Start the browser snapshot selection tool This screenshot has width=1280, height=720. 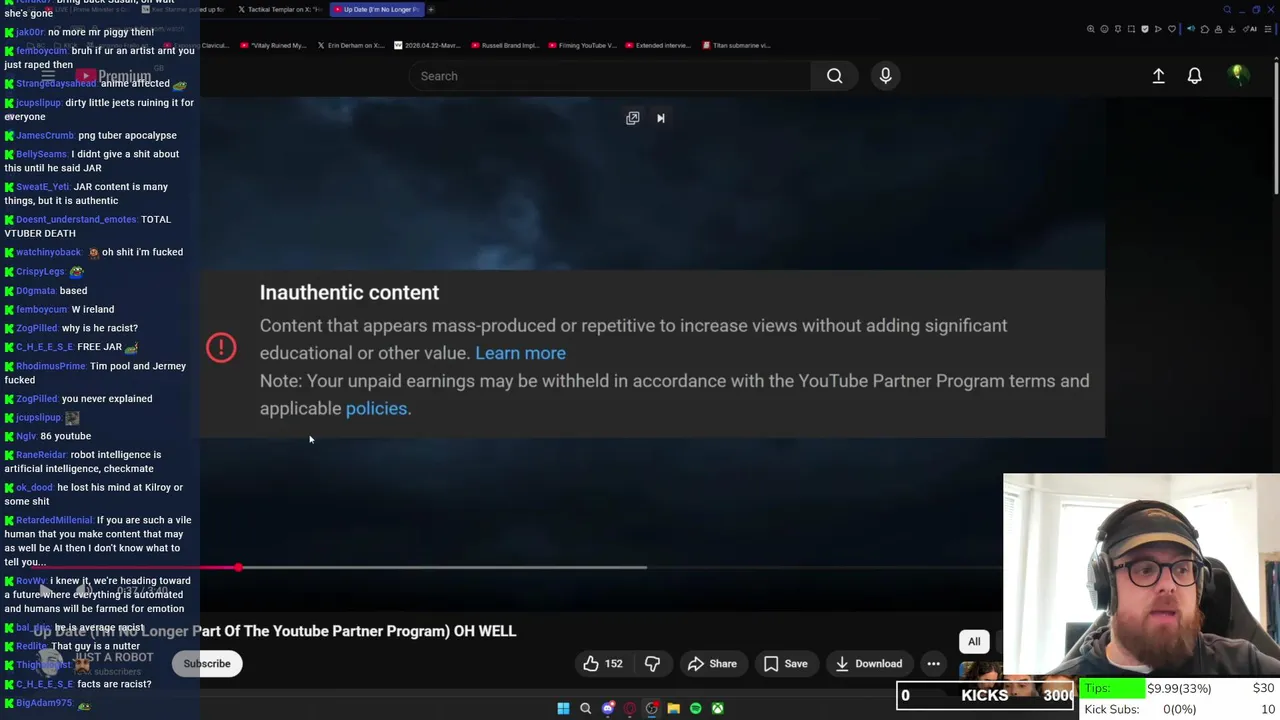[x=1131, y=29]
